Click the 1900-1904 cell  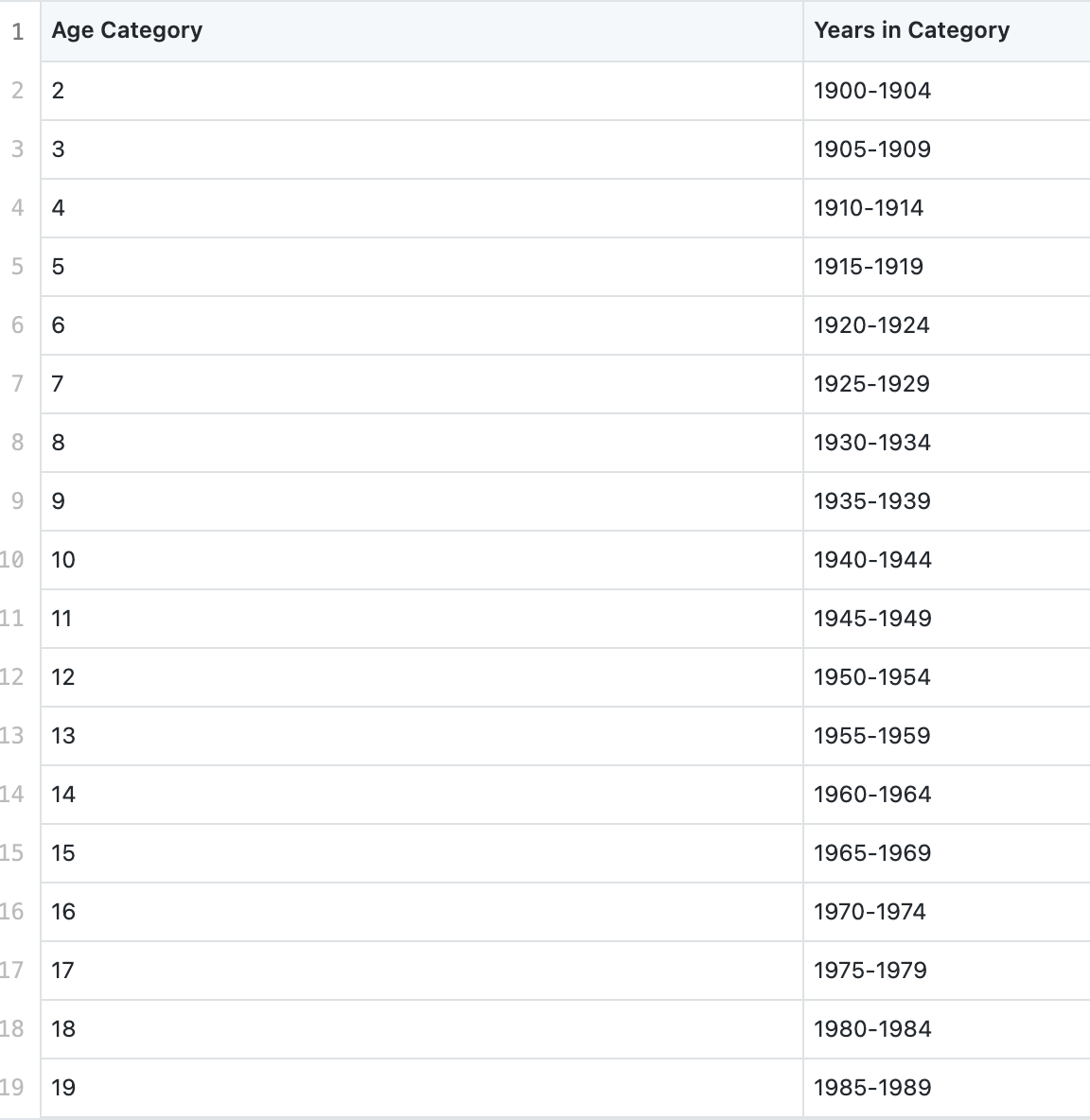tap(871, 91)
